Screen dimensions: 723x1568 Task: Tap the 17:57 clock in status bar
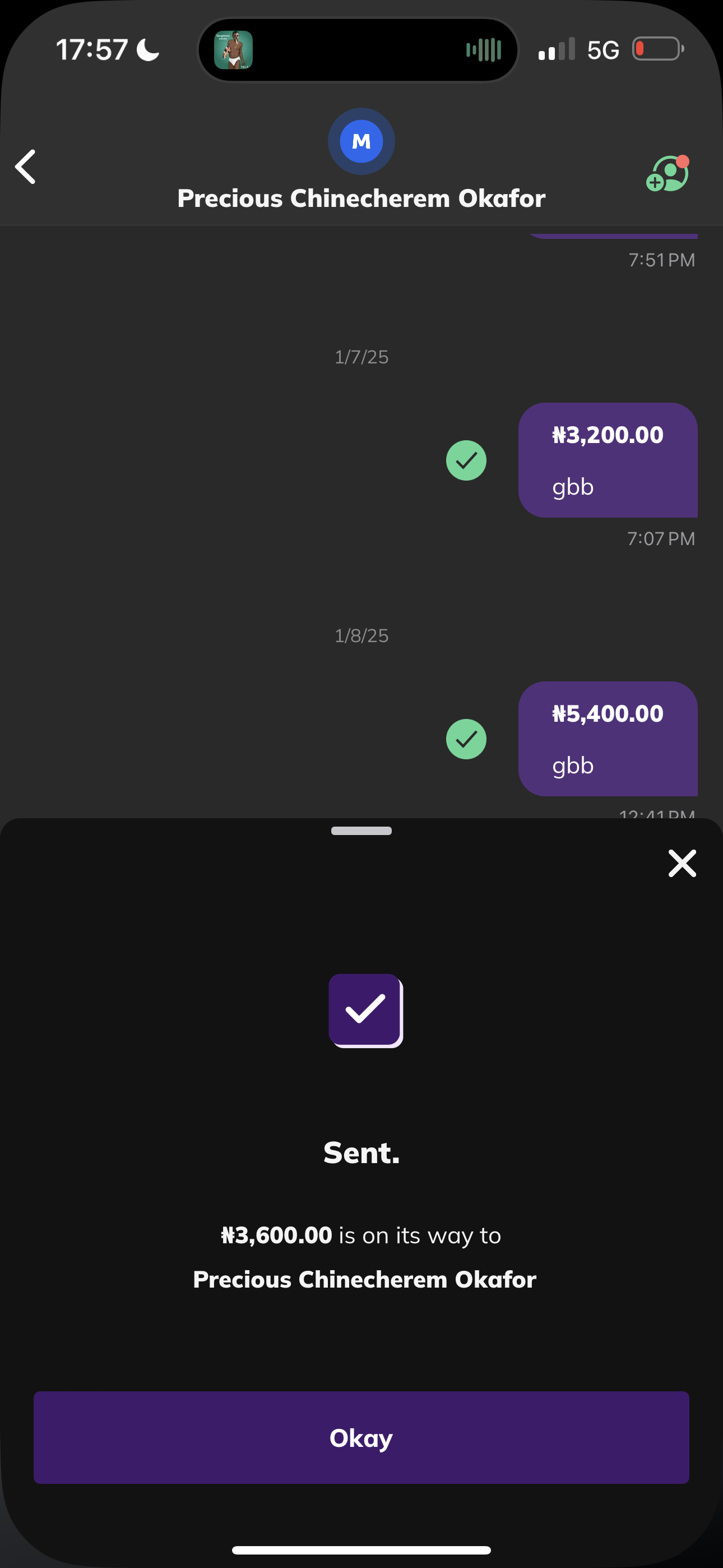point(92,50)
